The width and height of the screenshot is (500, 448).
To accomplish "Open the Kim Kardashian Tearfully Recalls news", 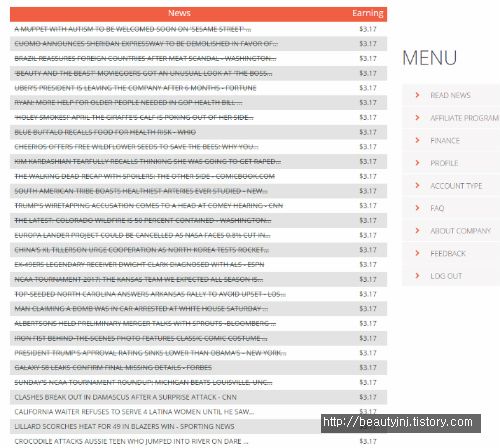I will tap(148, 162).
